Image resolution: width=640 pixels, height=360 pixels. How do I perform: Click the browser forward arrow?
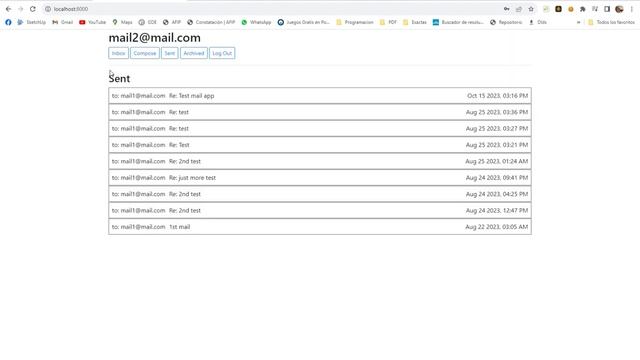pyautogui.click(x=20, y=9)
